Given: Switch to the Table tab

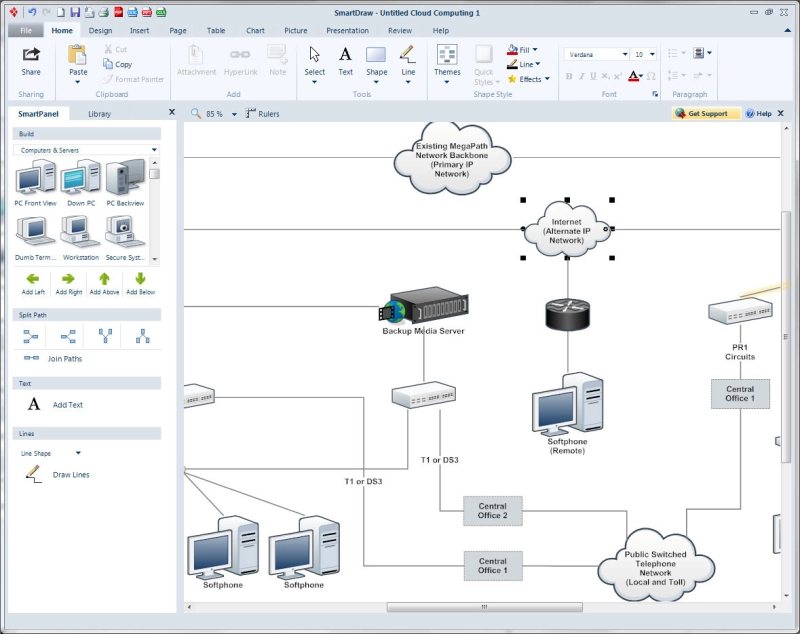Looking at the screenshot, I should tap(216, 31).
